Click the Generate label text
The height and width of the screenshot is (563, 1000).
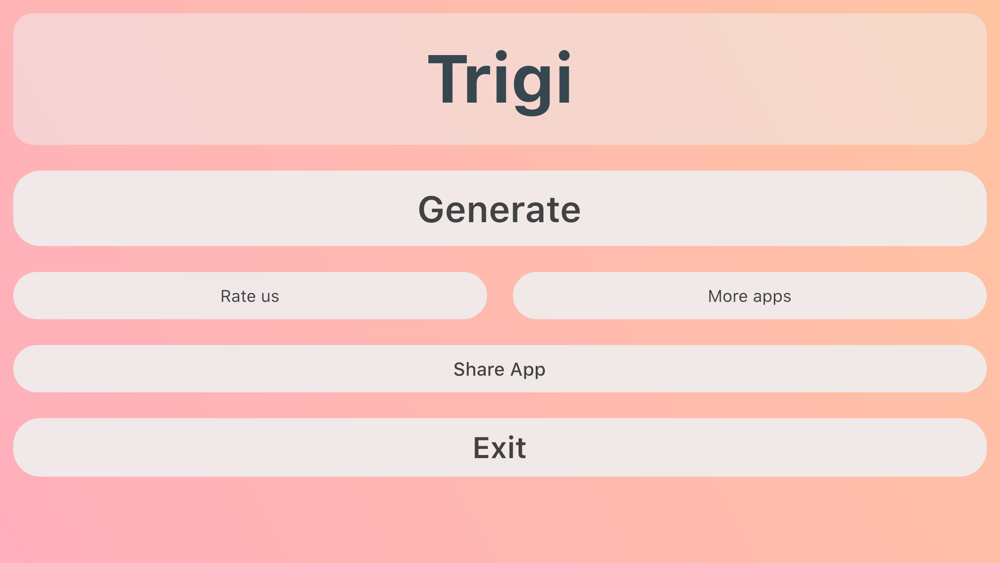click(499, 210)
